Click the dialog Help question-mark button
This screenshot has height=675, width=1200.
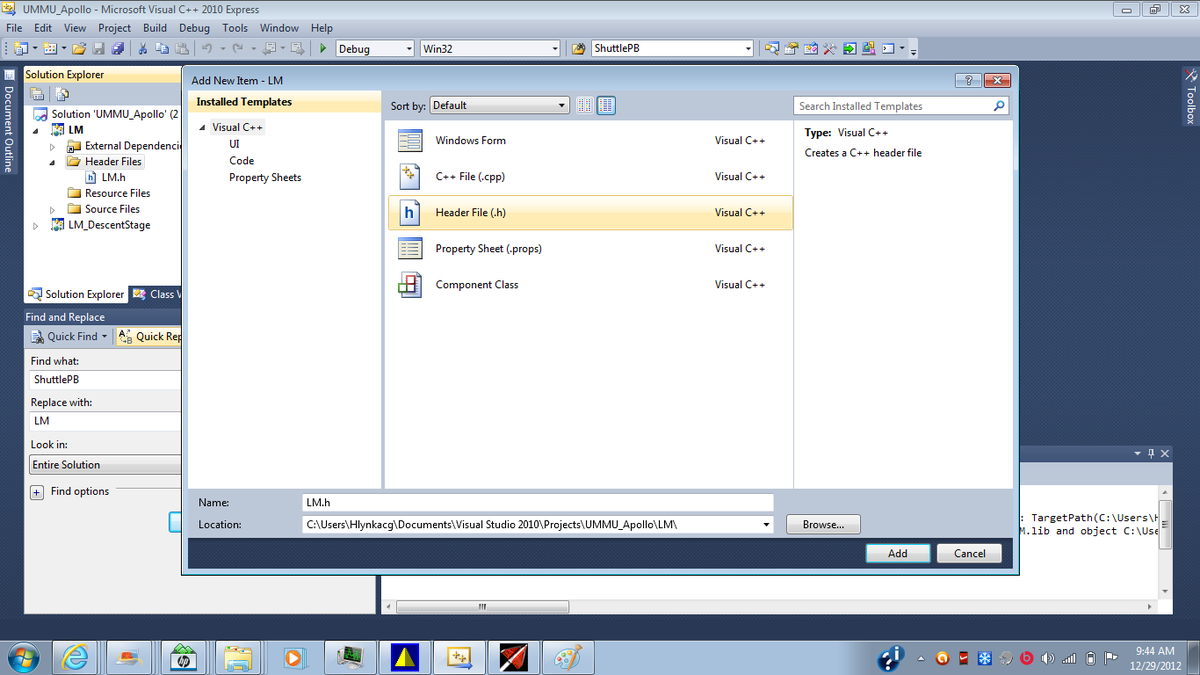968,80
